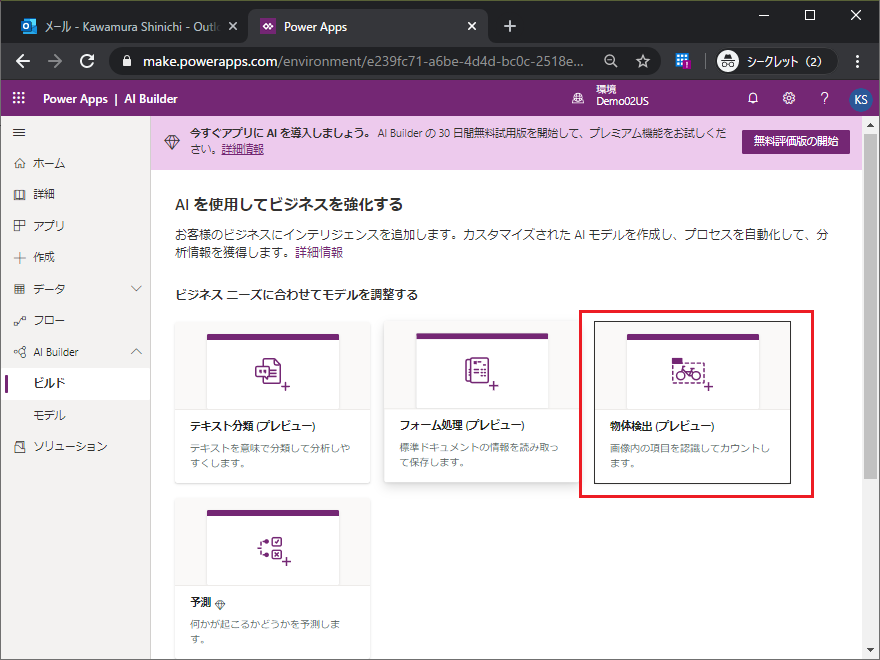The image size is (880, 660).
Task: Click the environment icon beside Demo02US
Action: click(578, 99)
